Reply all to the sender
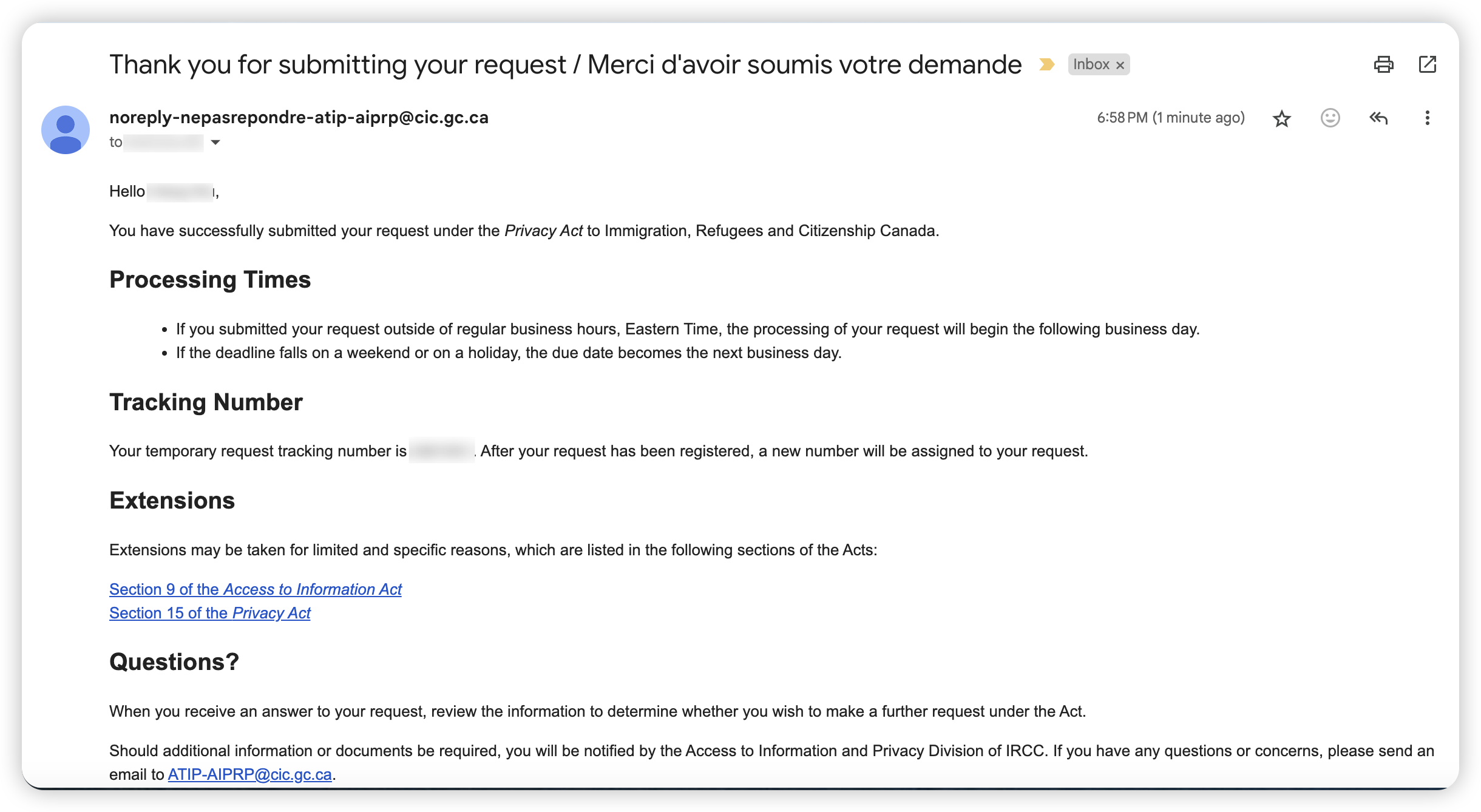The height and width of the screenshot is (812, 1481). 1378,118
